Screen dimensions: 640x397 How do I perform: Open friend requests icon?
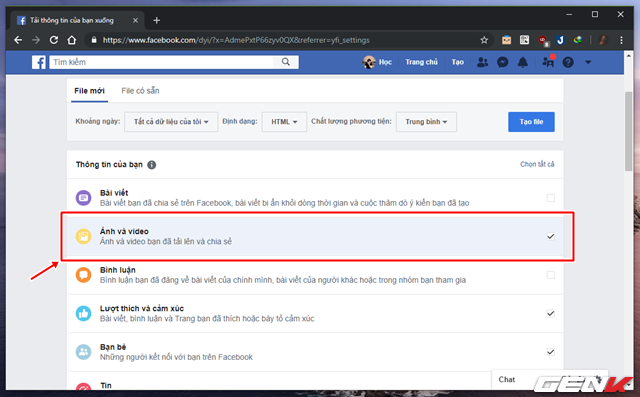coord(482,62)
